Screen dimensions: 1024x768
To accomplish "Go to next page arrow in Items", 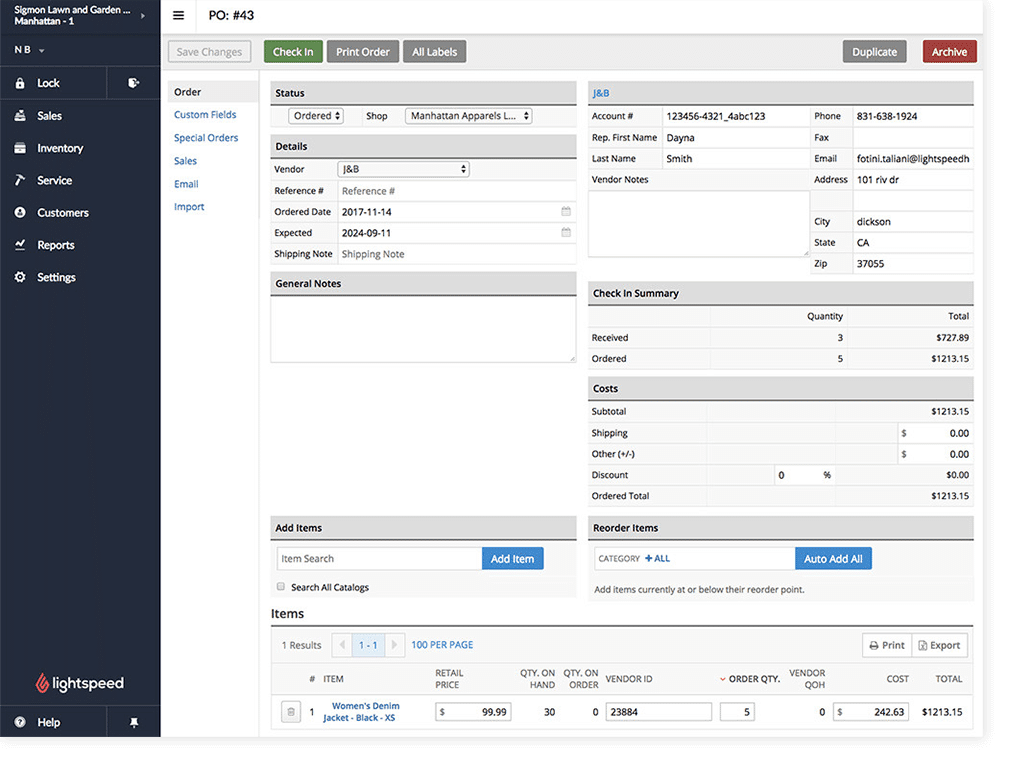I will [394, 645].
